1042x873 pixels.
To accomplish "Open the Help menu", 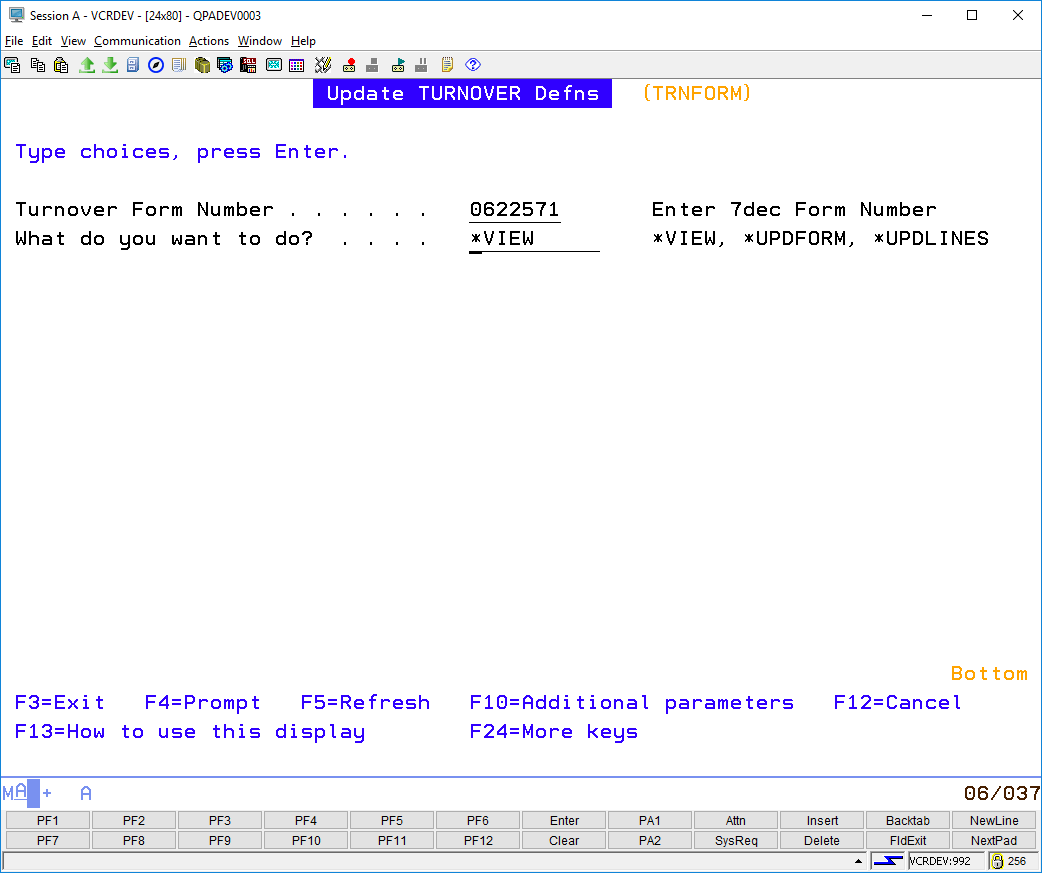I will click(x=303, y=41).
